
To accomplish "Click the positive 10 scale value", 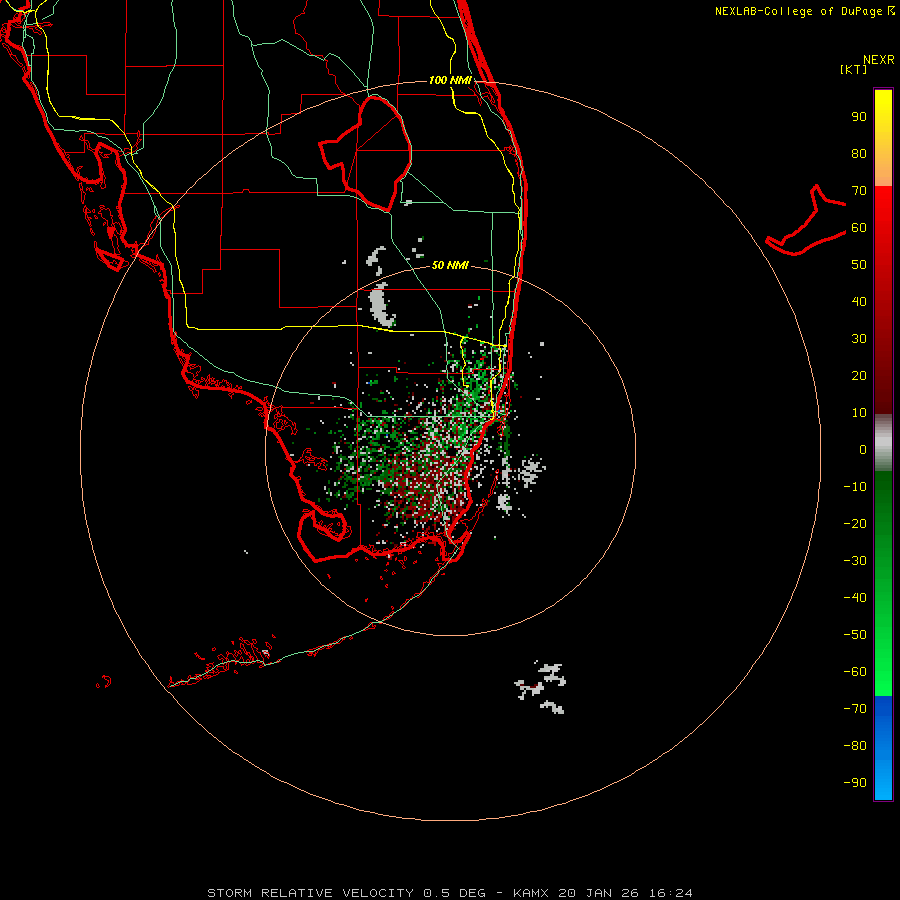I will tap(859, 413).
